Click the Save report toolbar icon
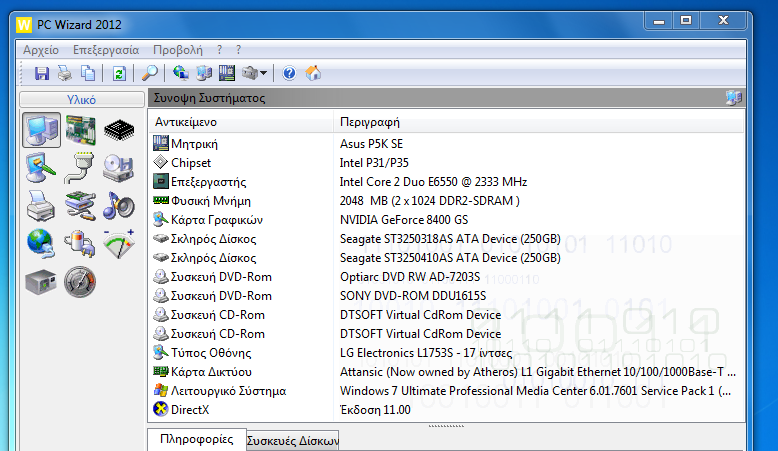This screenshot has height=451, width=778. click(42, 73)
